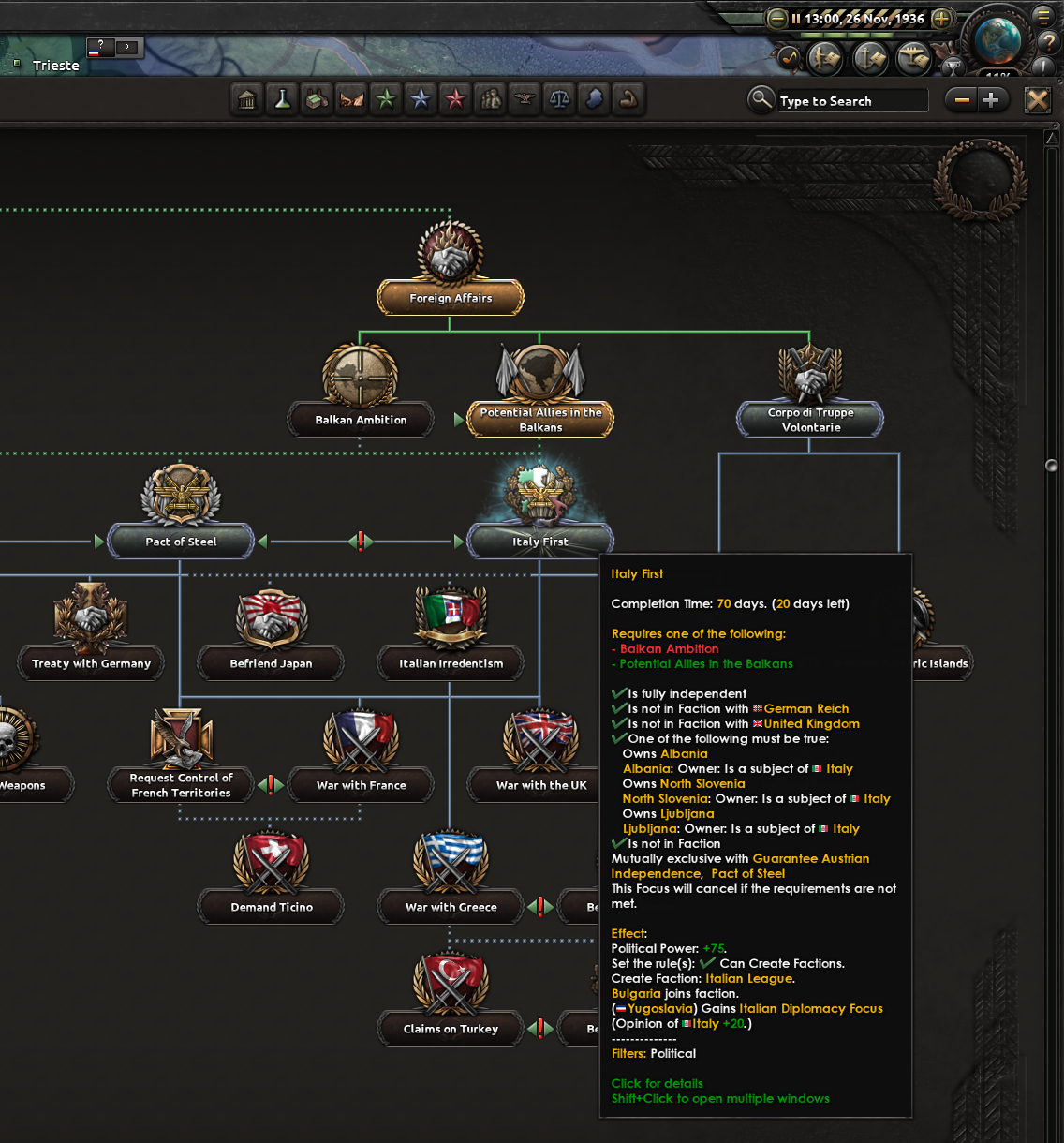This screenshot has width=1064, height=1143.
Task: Open the air force plane report icon
Action: (913, 58)
